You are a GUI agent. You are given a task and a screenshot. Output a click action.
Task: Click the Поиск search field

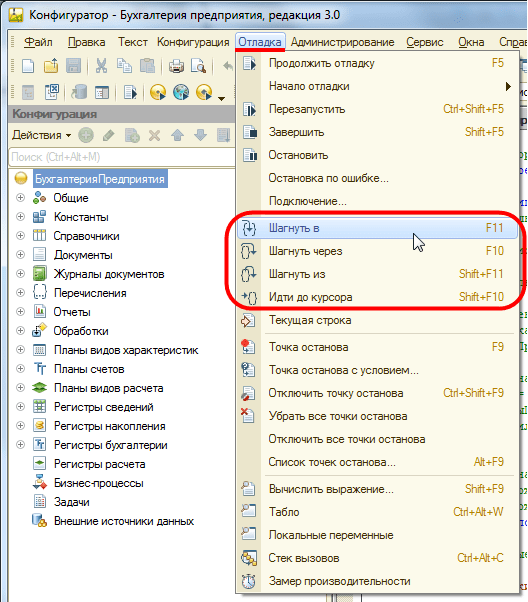coord(121,157)
